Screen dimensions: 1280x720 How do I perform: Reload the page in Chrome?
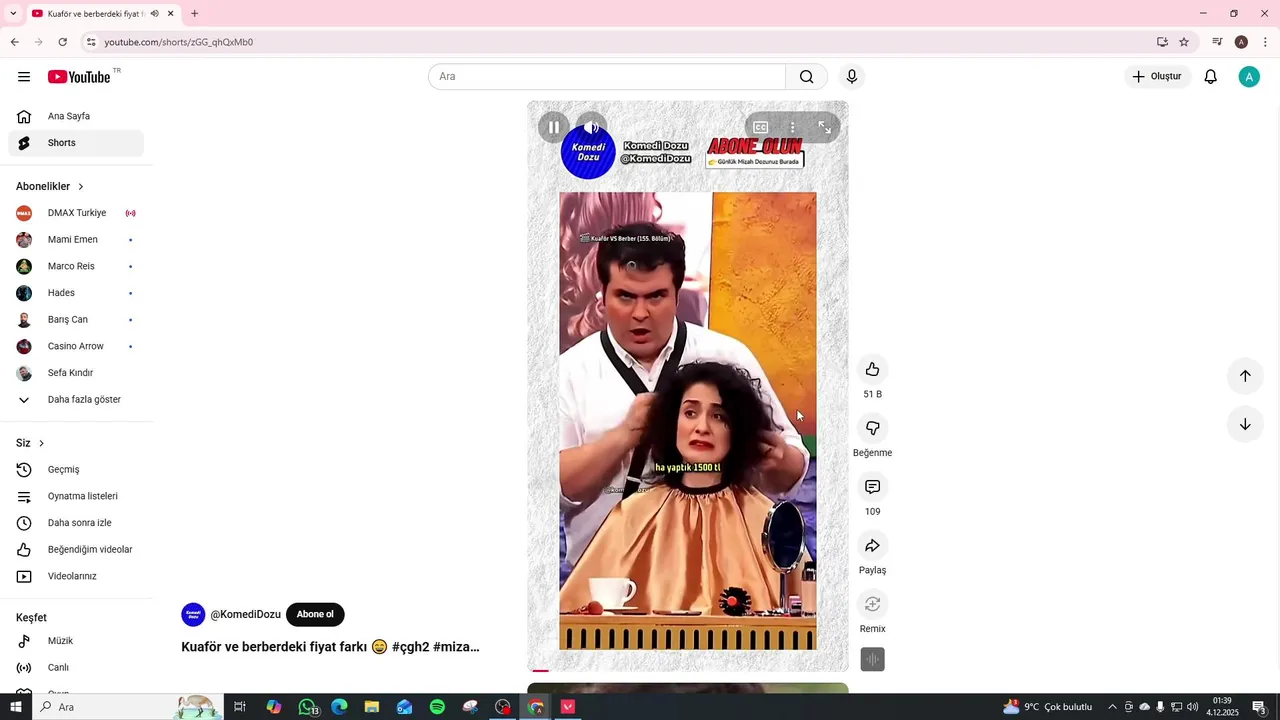(x=62, y=42)
